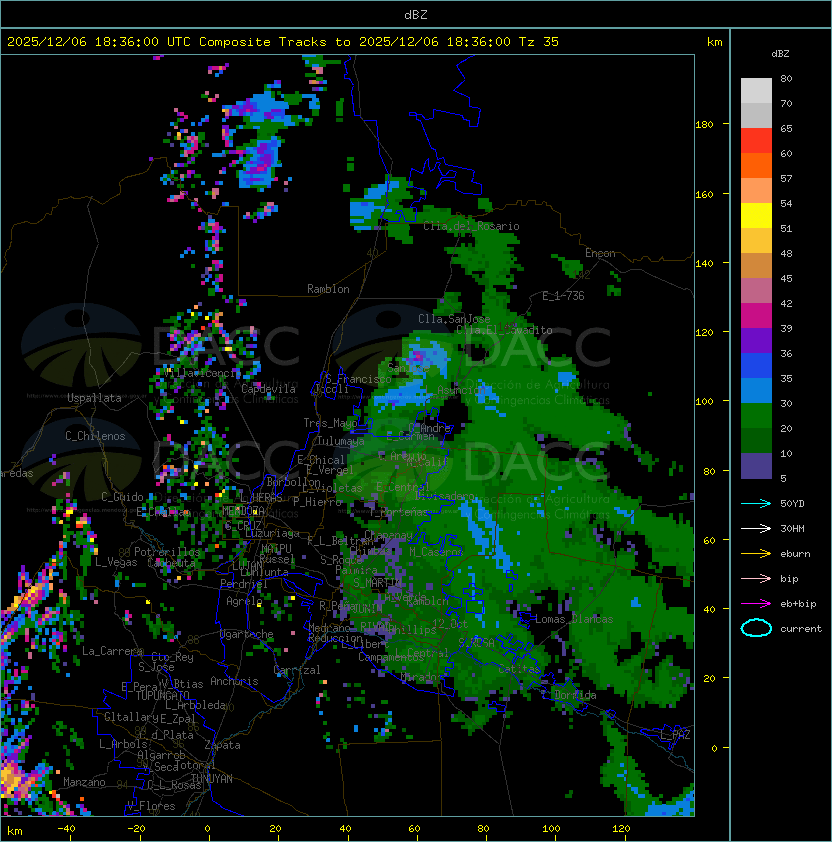Click the E_Chical map label
832x842 pixels.
pos(321,460)
